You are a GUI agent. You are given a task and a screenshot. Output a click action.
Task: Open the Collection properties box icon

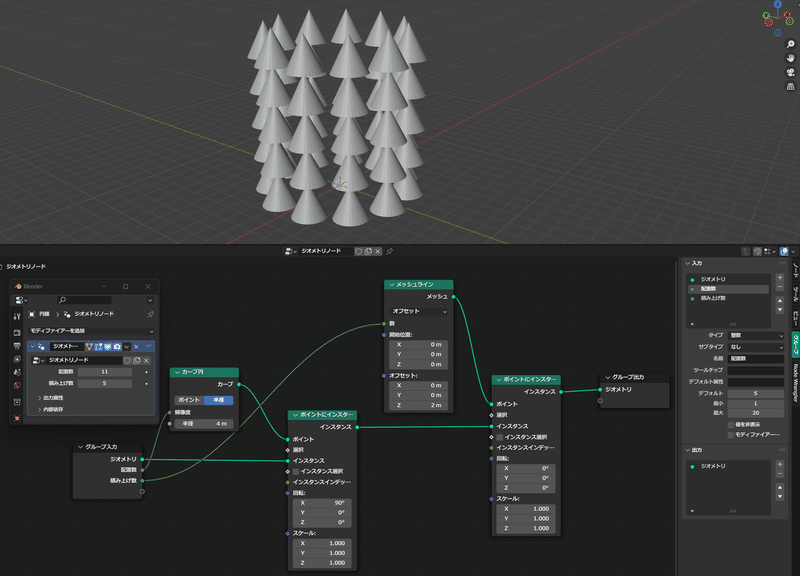click(x=17, y=402)
